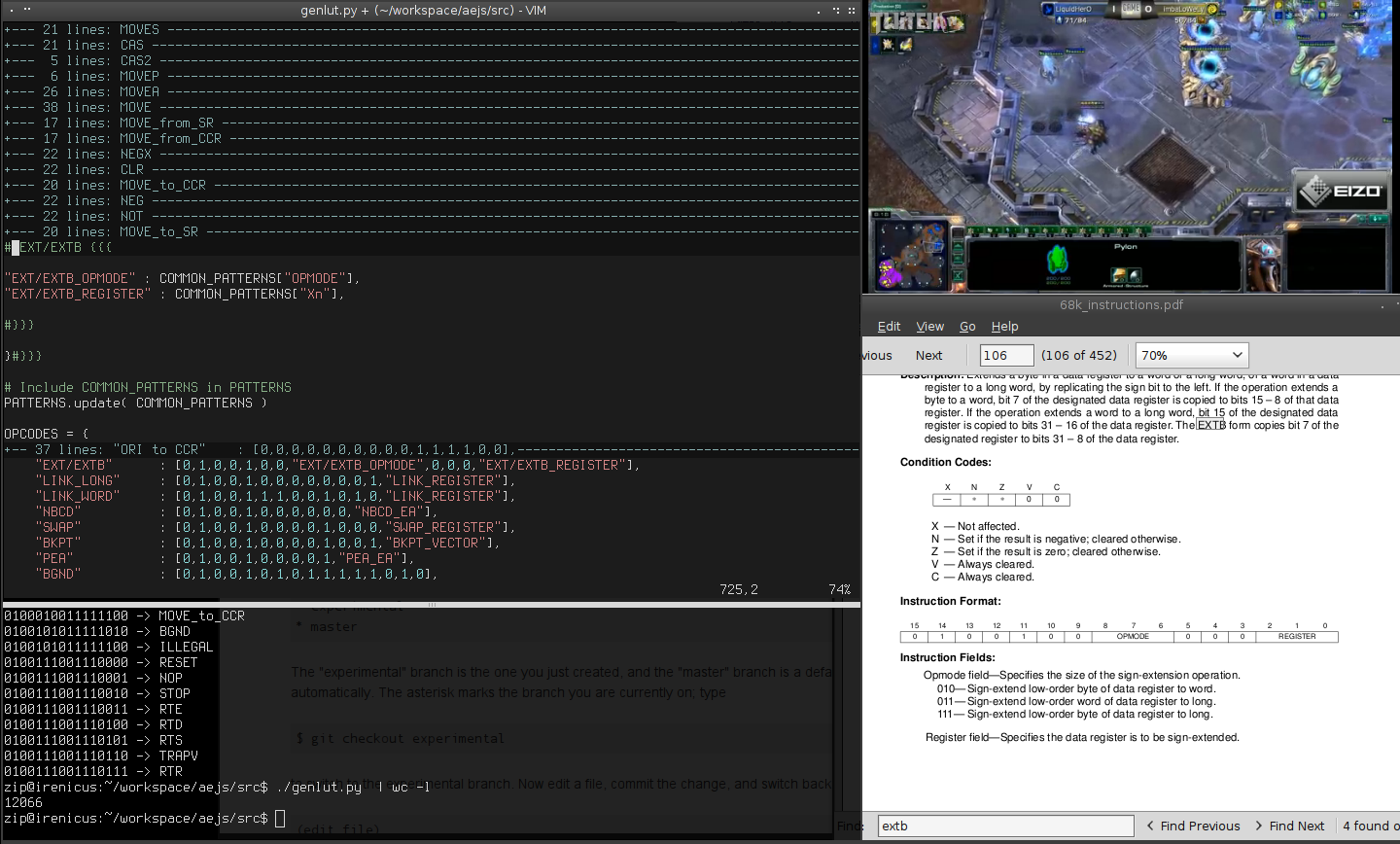Click the empty terminal prompt with cursor
This screenshot has width=1400, height=844.
click(144, 818)
